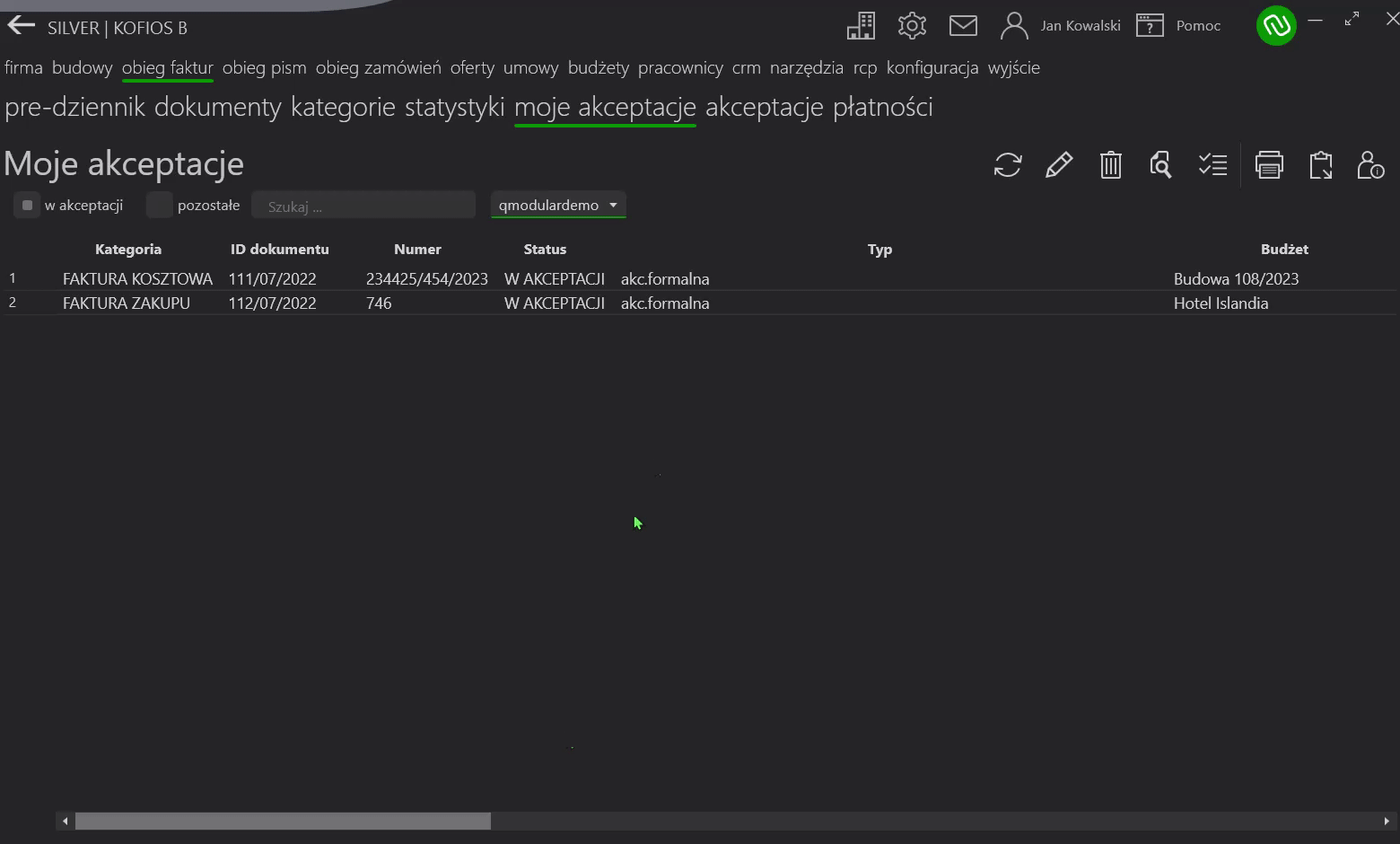Click the 'wyjście' menu item
Image resolution: width=1400 pixels, height=844 pixels.
[x=1014, y=67]
